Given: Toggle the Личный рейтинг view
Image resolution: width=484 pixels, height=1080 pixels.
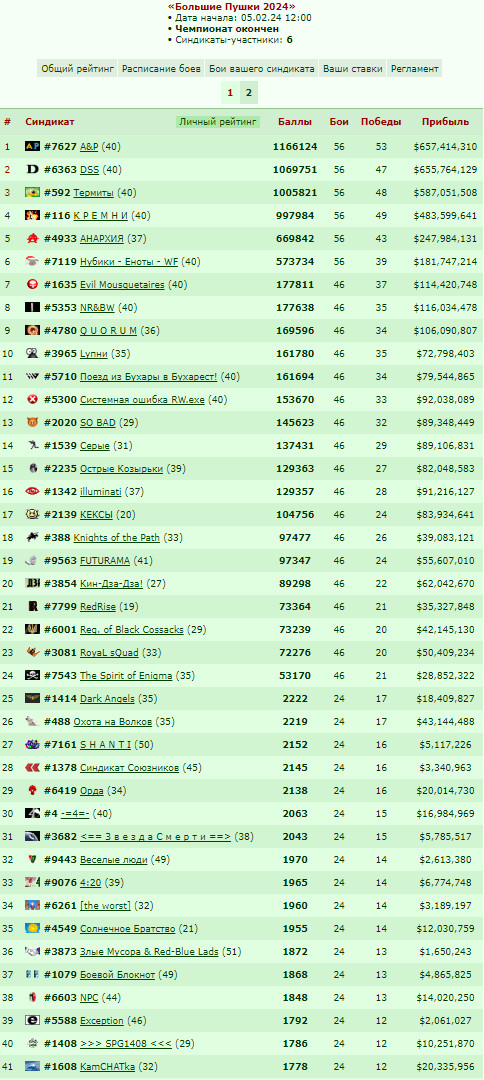Looking at the screenshot, I should click(x=218, y=122).
